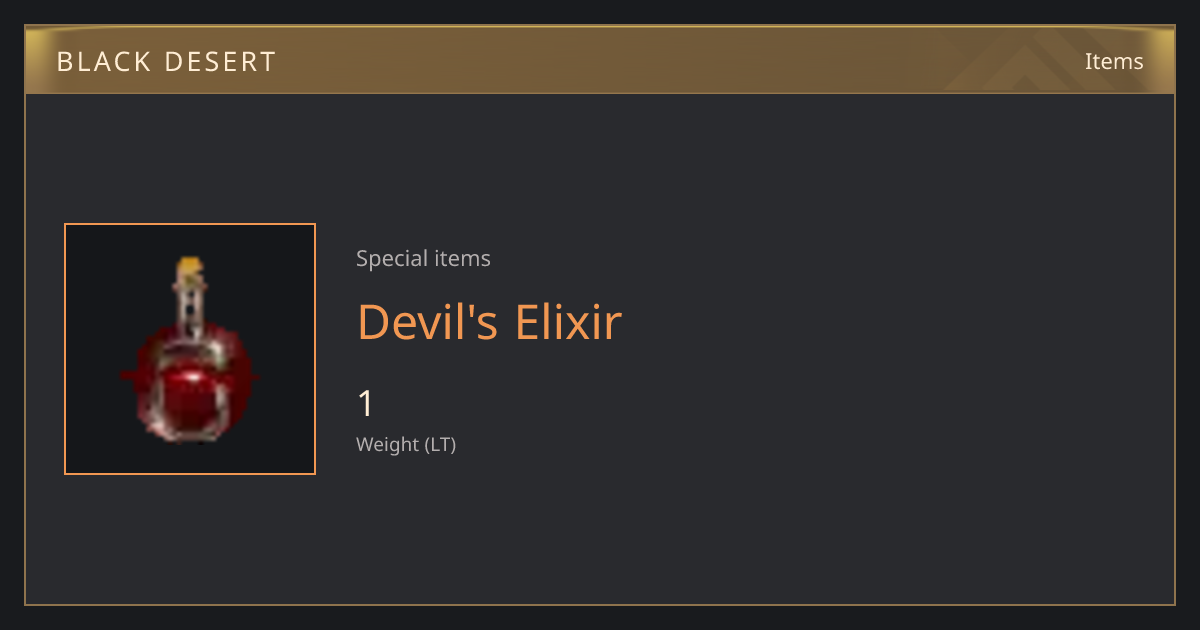The image size is (1200, 630).
Task: Select the "Special items" category label
Action: tap(423, 259)
